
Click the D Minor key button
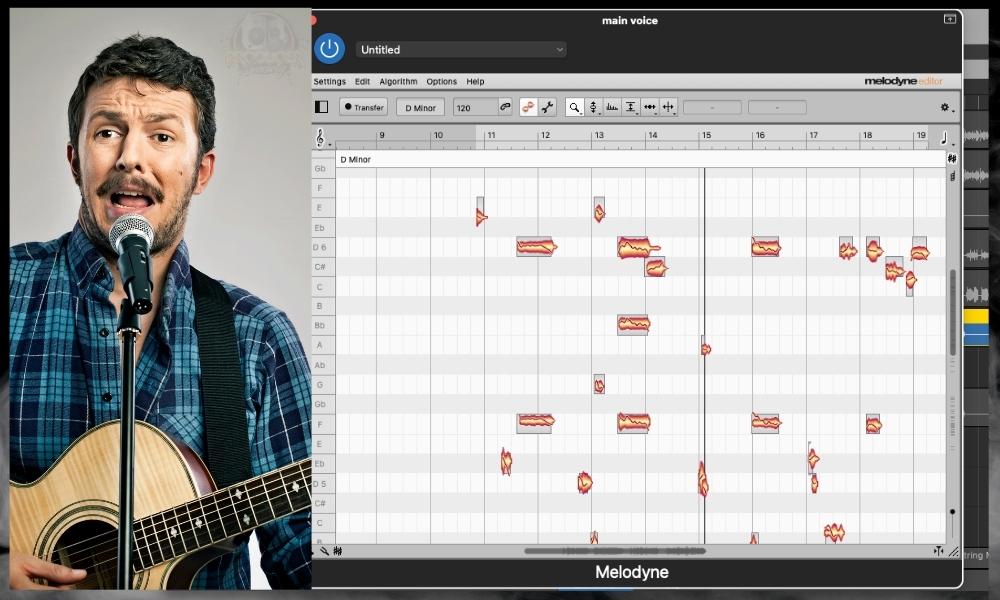[420, 107]
